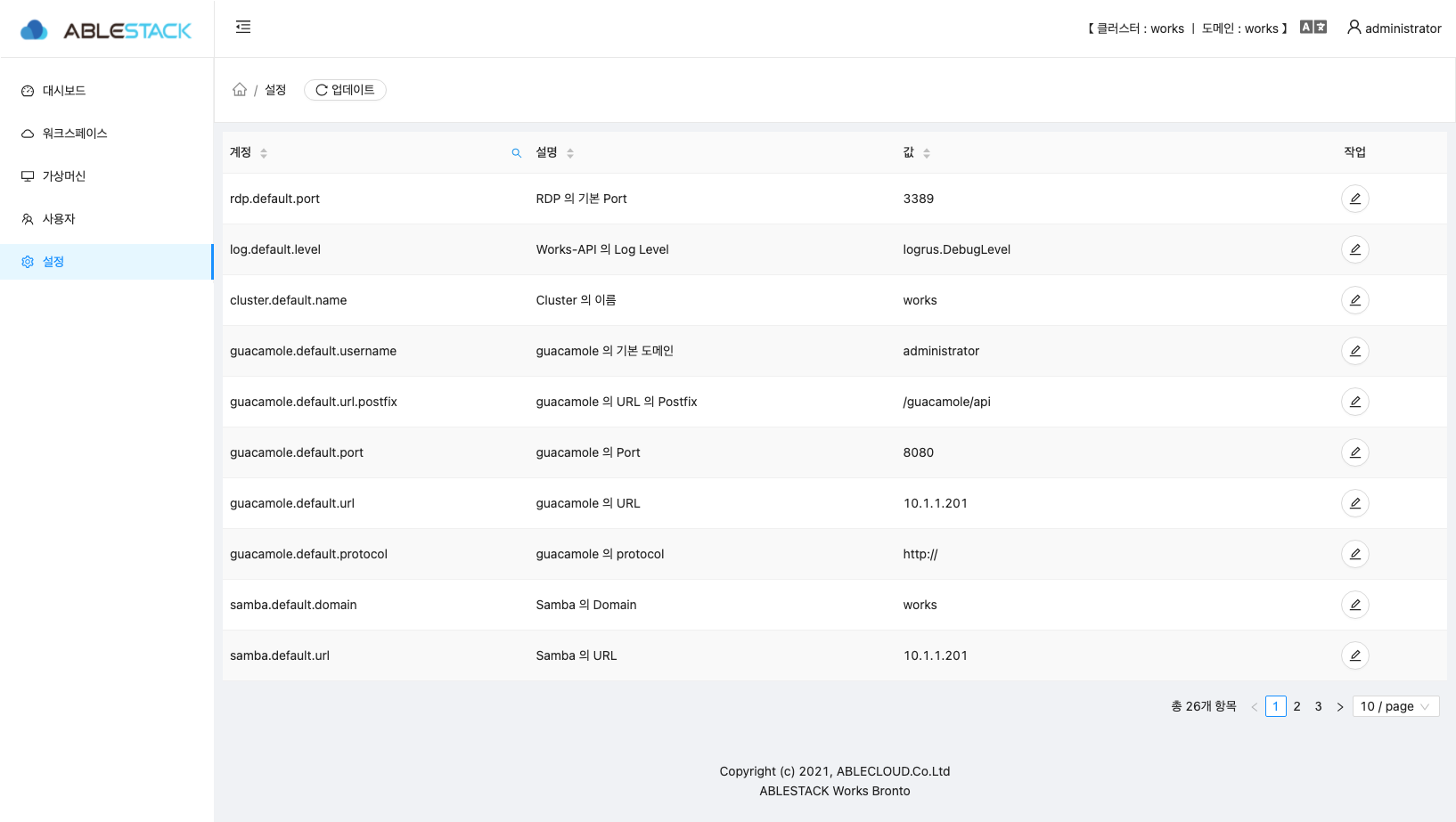This screenshot has height=822, width=1456.
Task: Open the 계정 column search
Action: 517,152
